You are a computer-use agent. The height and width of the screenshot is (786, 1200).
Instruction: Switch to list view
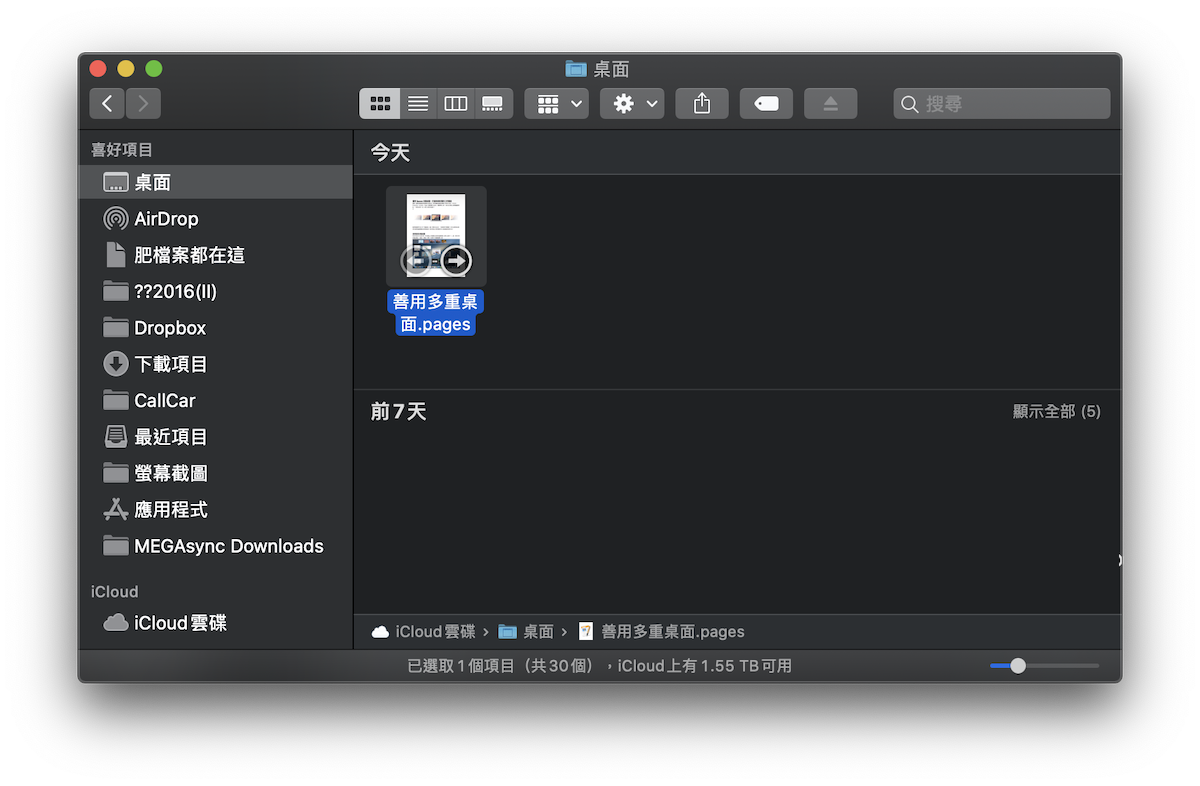pyautogui.click(x=418, y=103)
